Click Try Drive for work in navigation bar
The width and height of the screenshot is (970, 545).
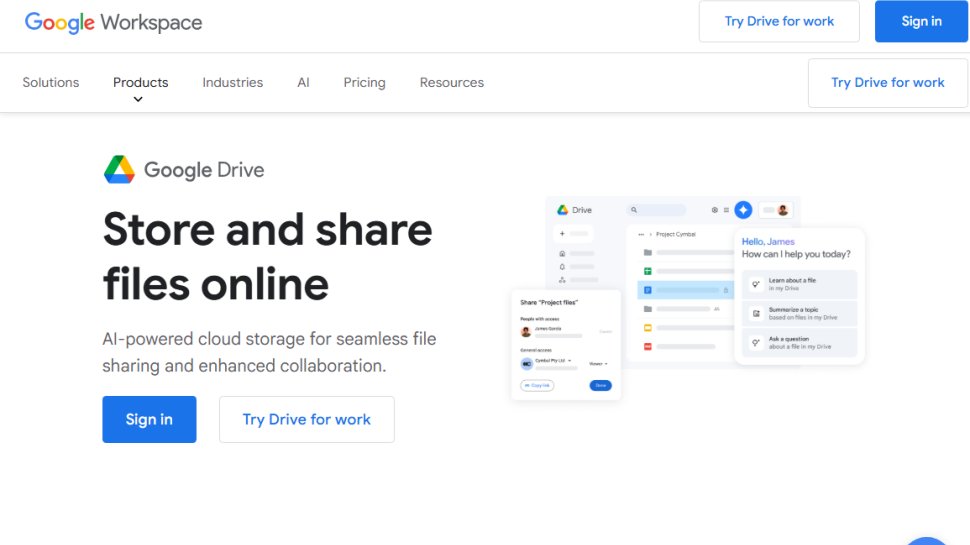[x=888, y=83]
